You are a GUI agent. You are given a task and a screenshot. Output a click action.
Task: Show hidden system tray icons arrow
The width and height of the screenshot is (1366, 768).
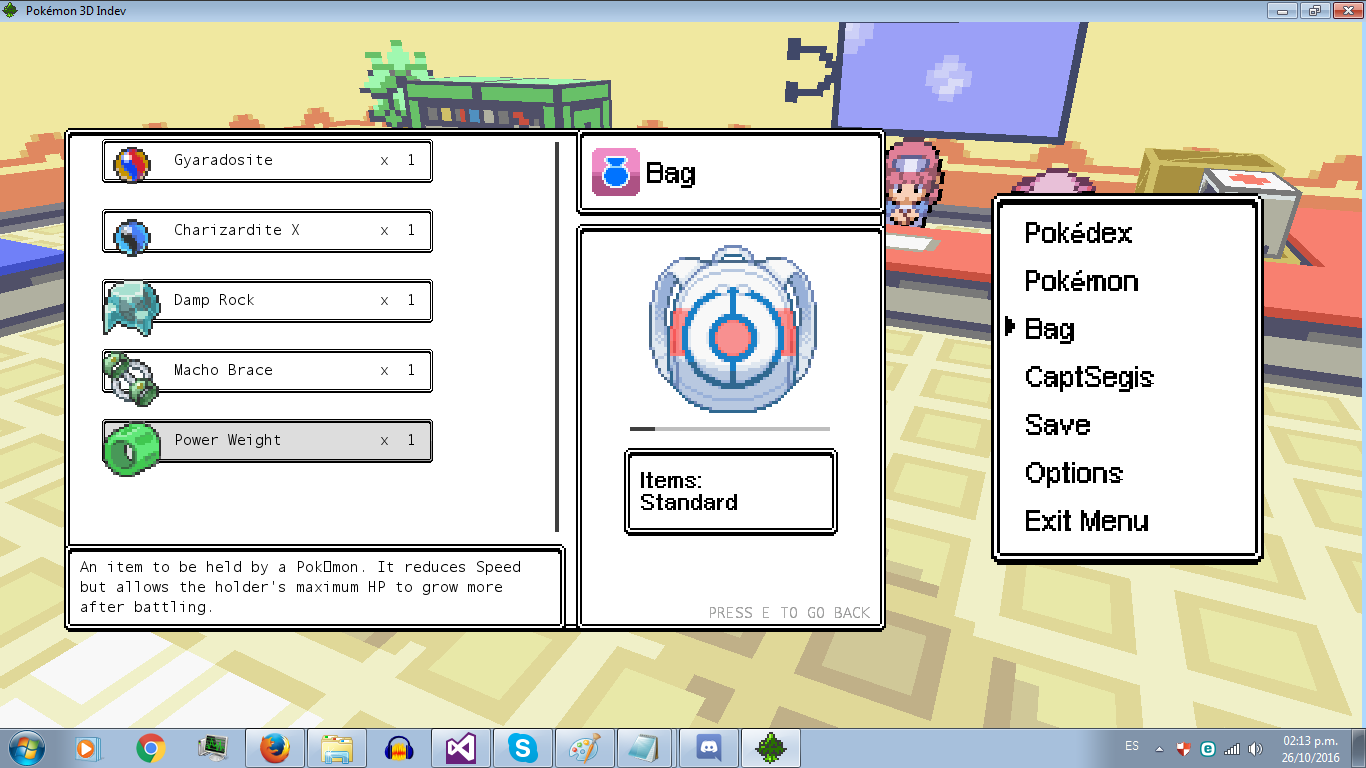(x=1159, y=748)
